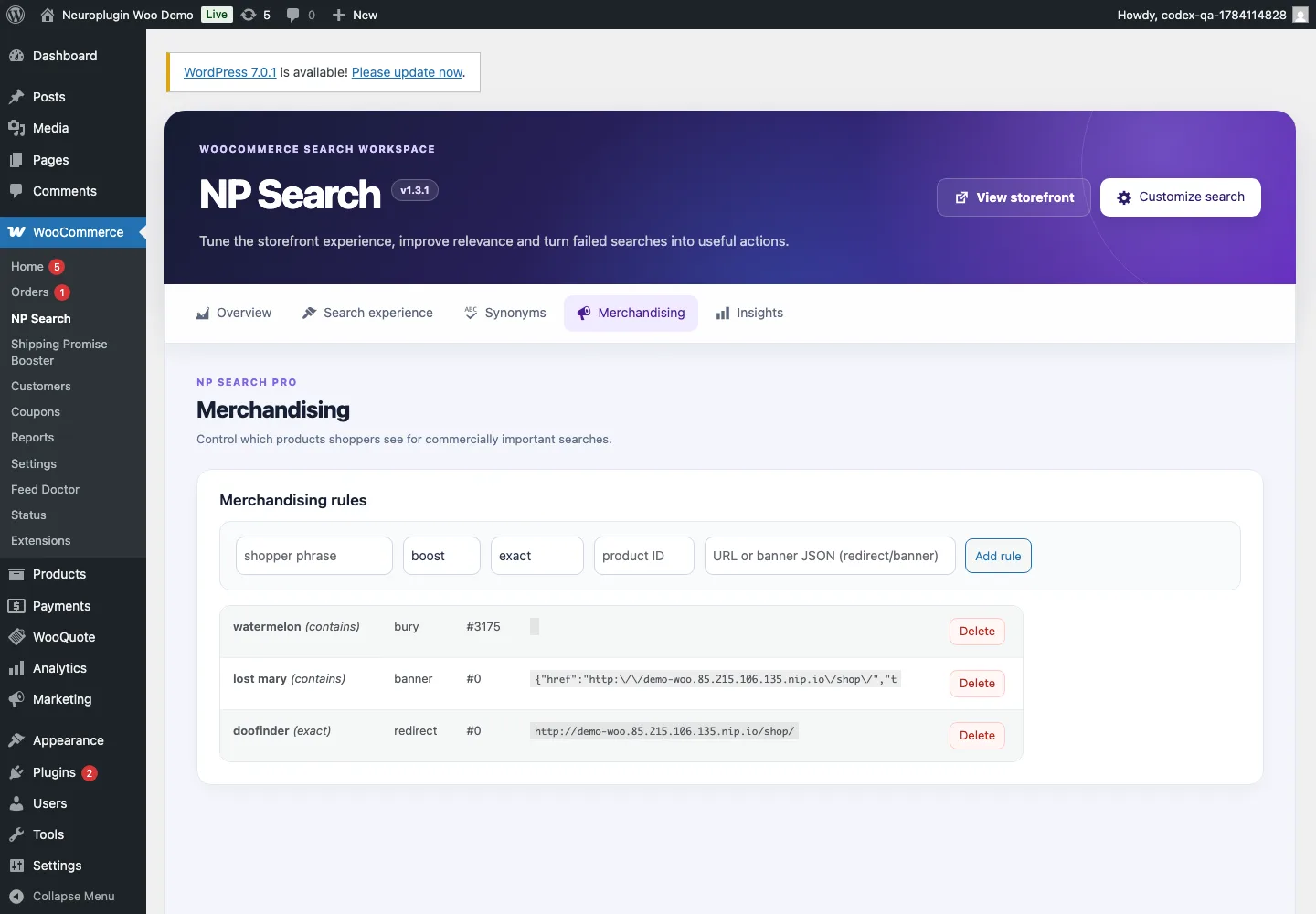
Task: Click the Analytics bar chart icon in sidebar
Action: point(16,668)
